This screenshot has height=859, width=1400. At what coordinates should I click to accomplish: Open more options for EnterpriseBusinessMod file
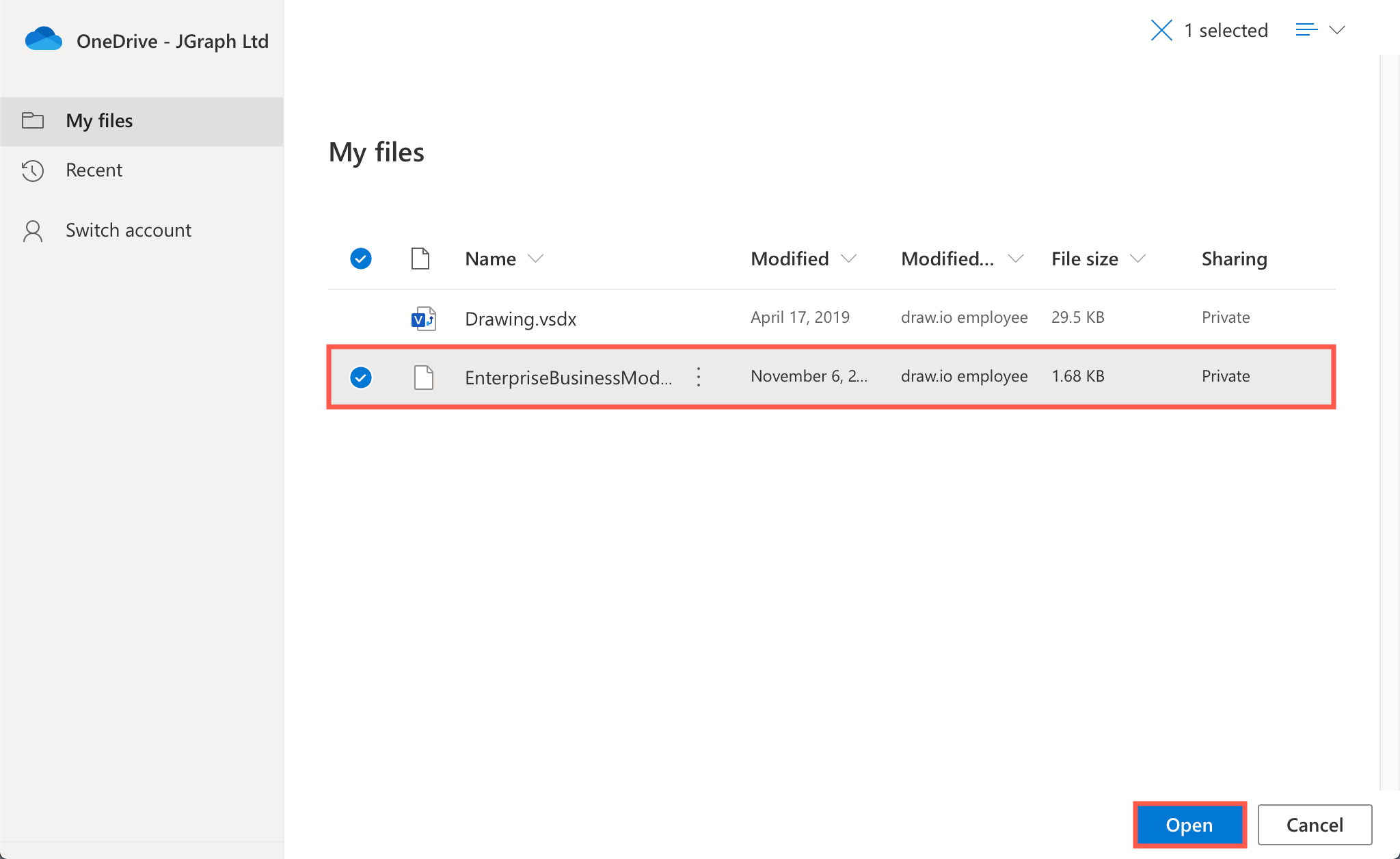tap(698, 376)
